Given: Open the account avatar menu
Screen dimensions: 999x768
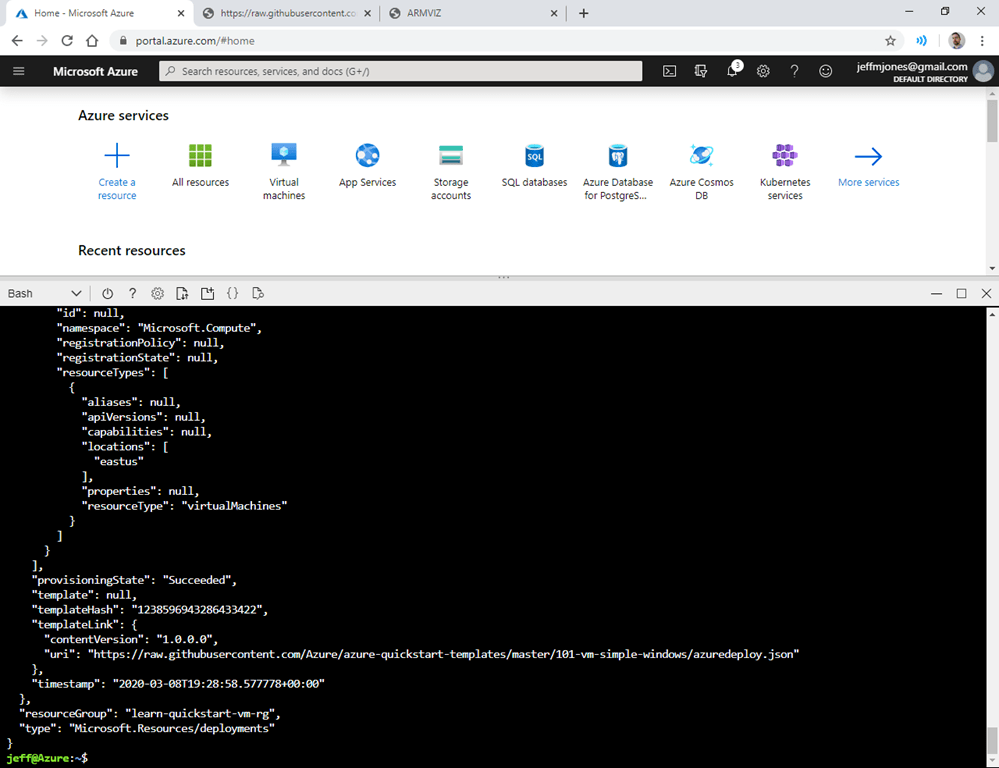Looking at the screenshot, I should (983, 71).
